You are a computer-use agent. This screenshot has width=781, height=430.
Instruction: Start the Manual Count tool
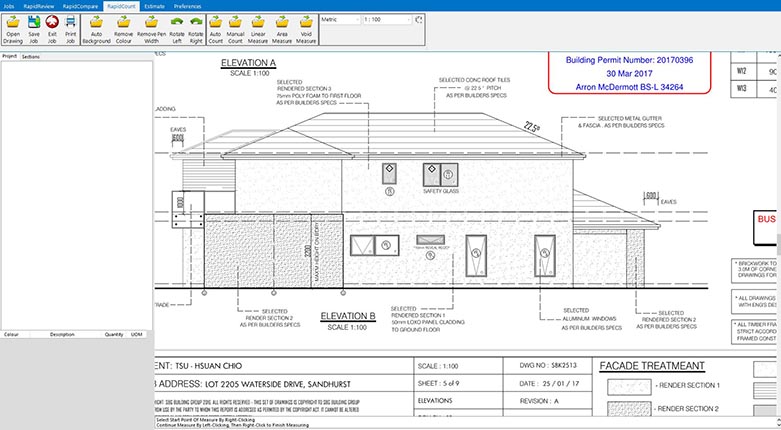point(235,29)
